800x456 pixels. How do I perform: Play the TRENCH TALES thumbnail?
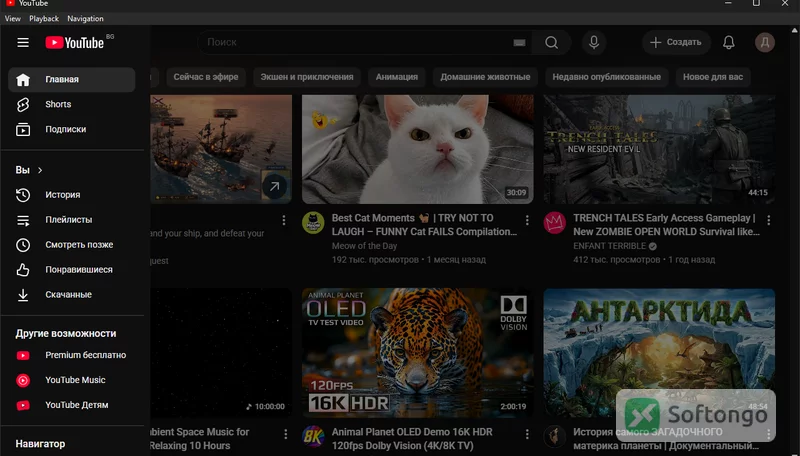pos(659,149)
